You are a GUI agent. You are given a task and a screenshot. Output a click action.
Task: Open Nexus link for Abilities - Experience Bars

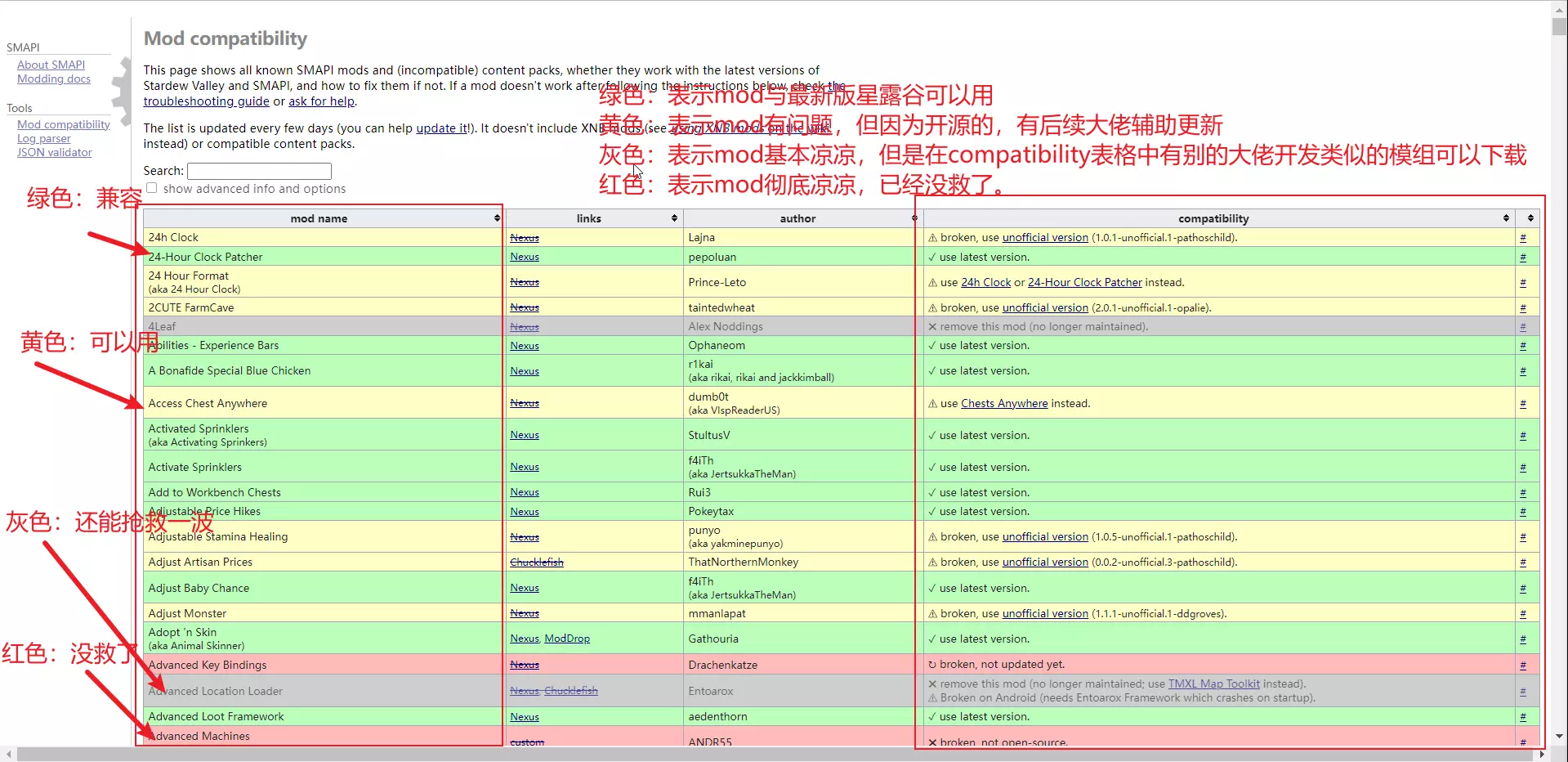tap(525, 346)
